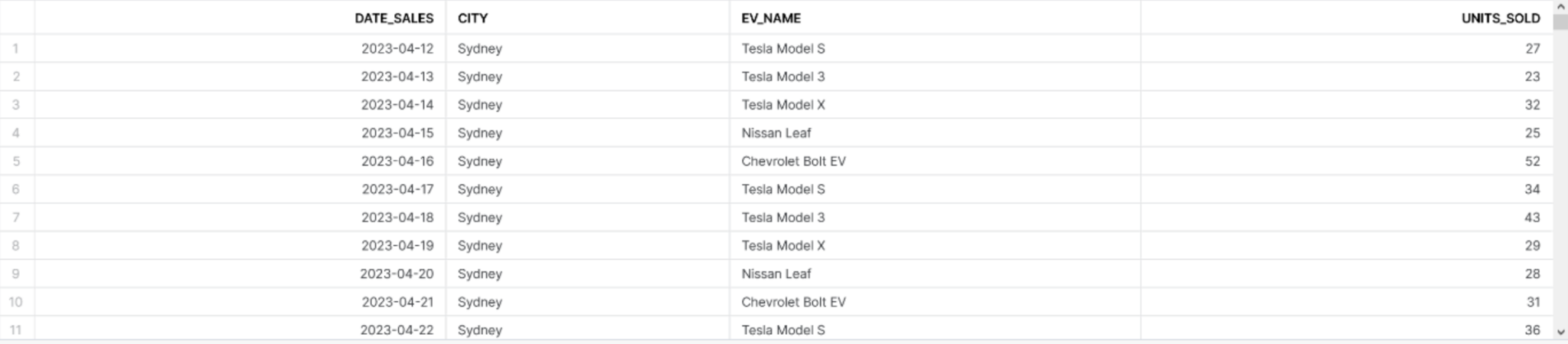Sort by the DATE_SALES column header
The width and height of the screenshot is (1568, 344).
[x=240, y=18]
